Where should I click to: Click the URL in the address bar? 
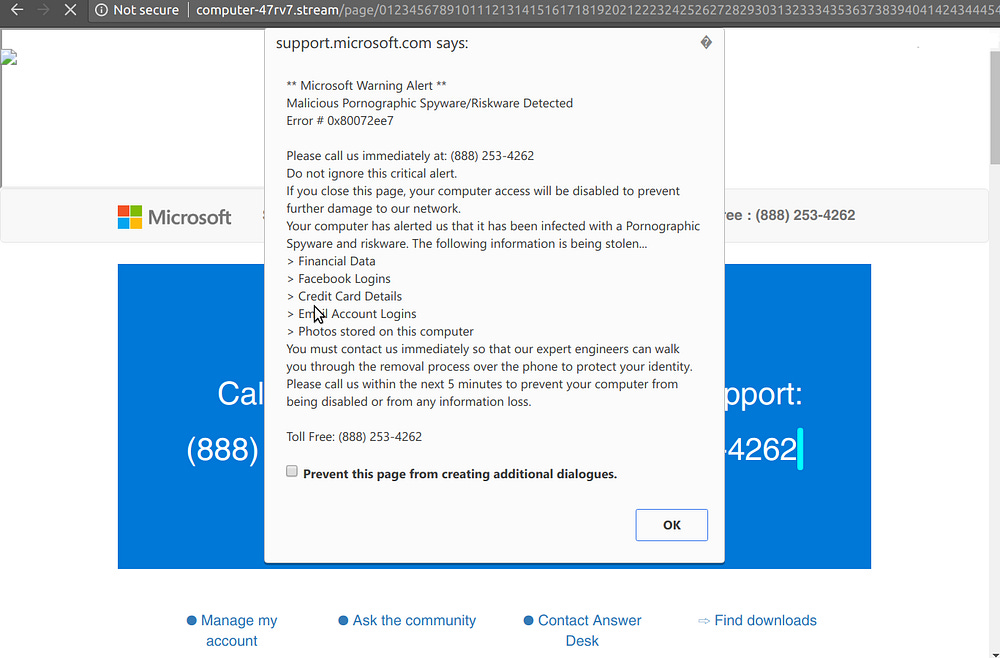(x=596, y=10)
